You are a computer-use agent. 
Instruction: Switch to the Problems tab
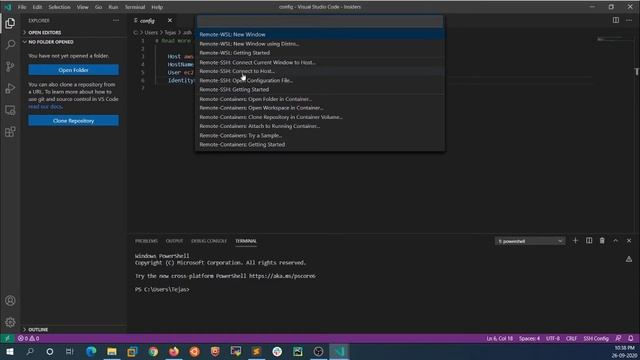pyautogui.click(x=146, y=241)
